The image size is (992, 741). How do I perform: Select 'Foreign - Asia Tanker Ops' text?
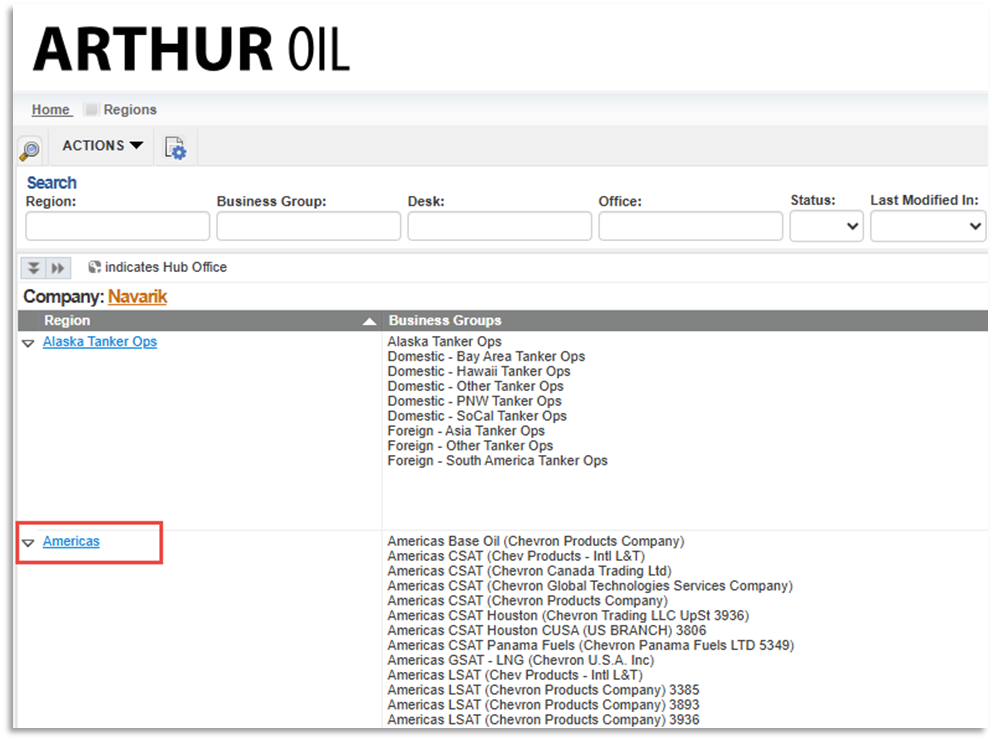466,431
